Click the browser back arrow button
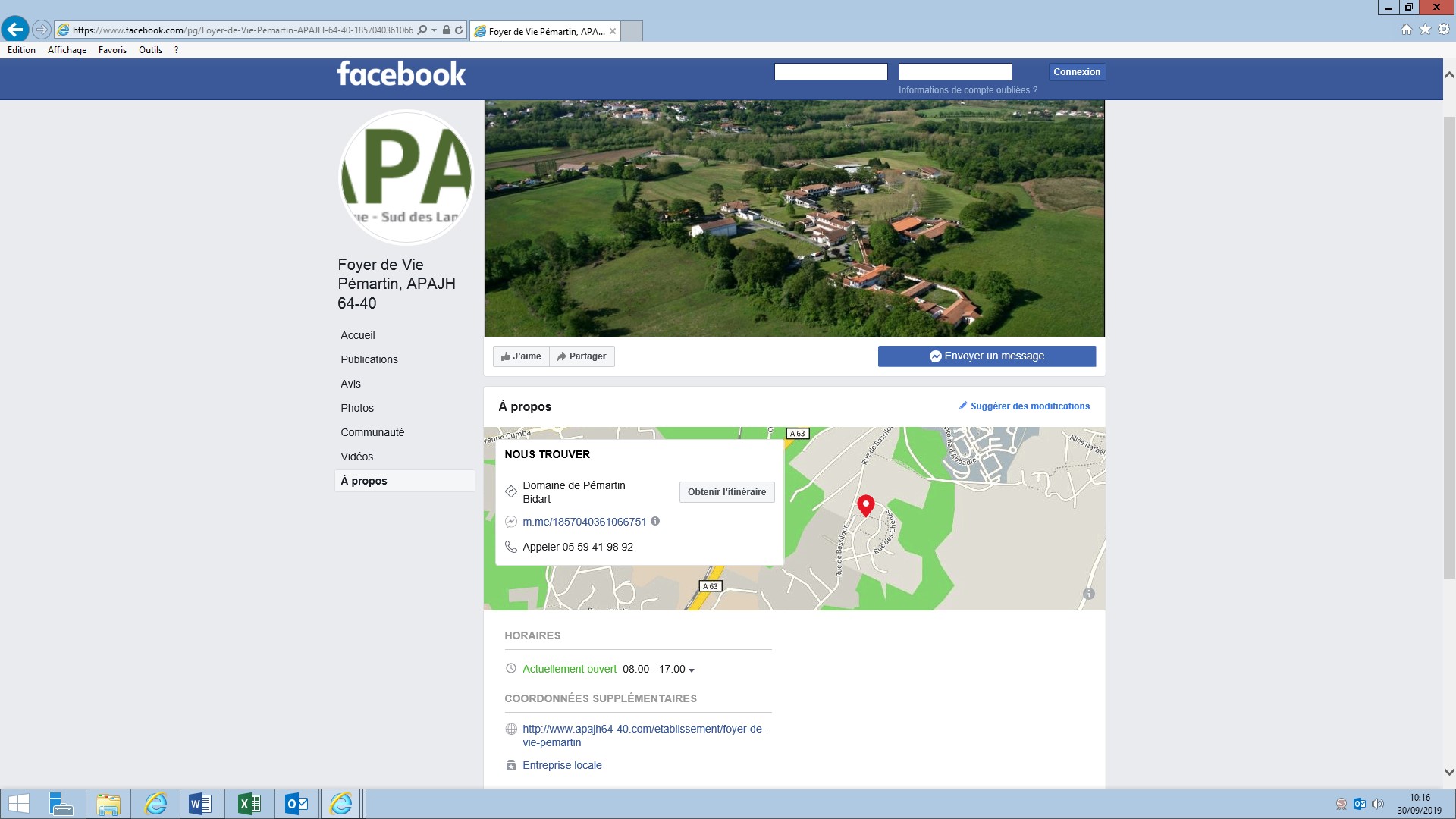Image resolution: width=1456 pixels, height=819 pixels. [x=15, y=30]
